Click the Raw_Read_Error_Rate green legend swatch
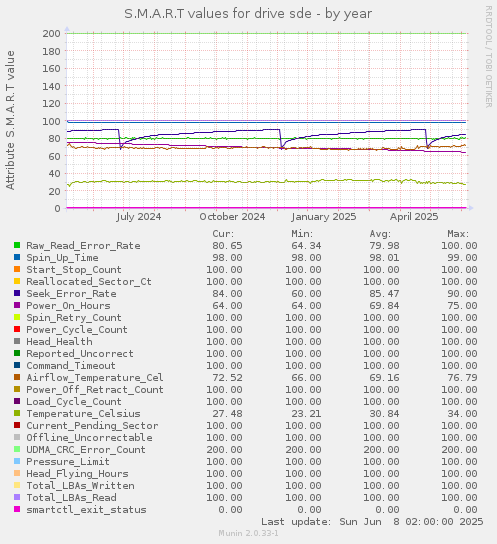Image resolution: width=497 pixels, height=544 pixels. point(17,245)
